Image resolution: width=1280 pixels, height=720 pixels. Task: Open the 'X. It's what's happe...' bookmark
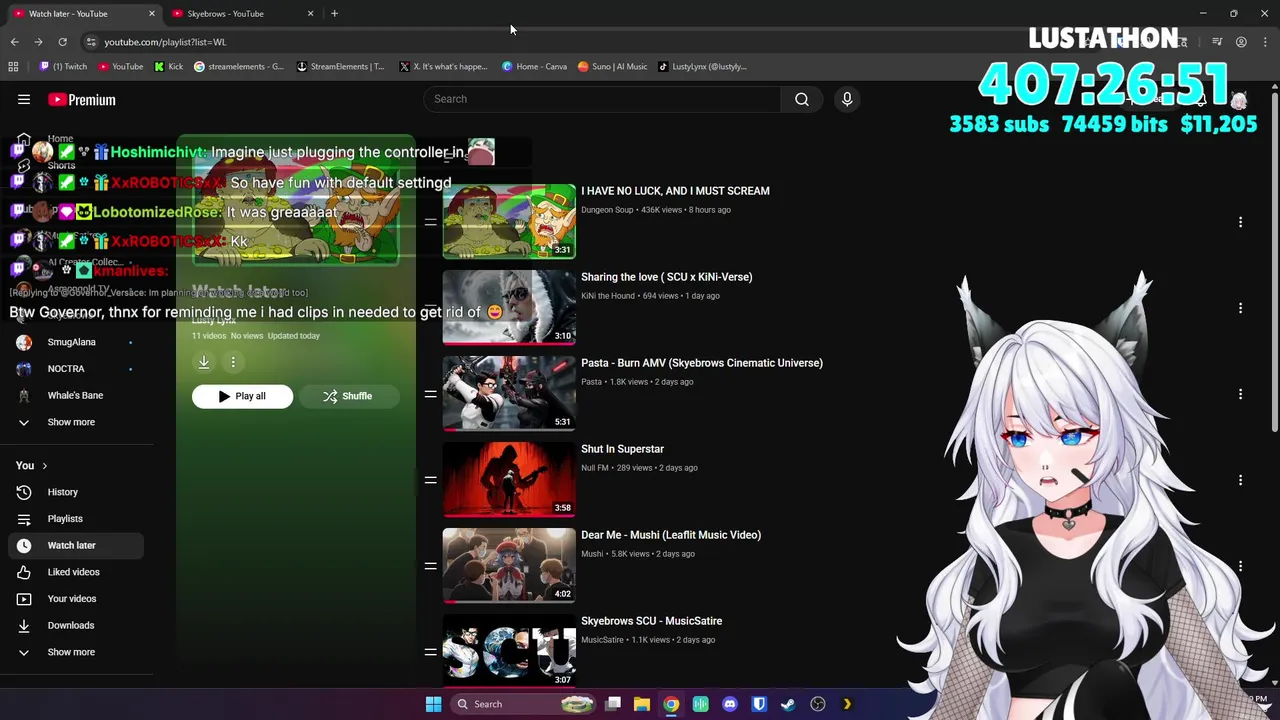tap(443, 67)
